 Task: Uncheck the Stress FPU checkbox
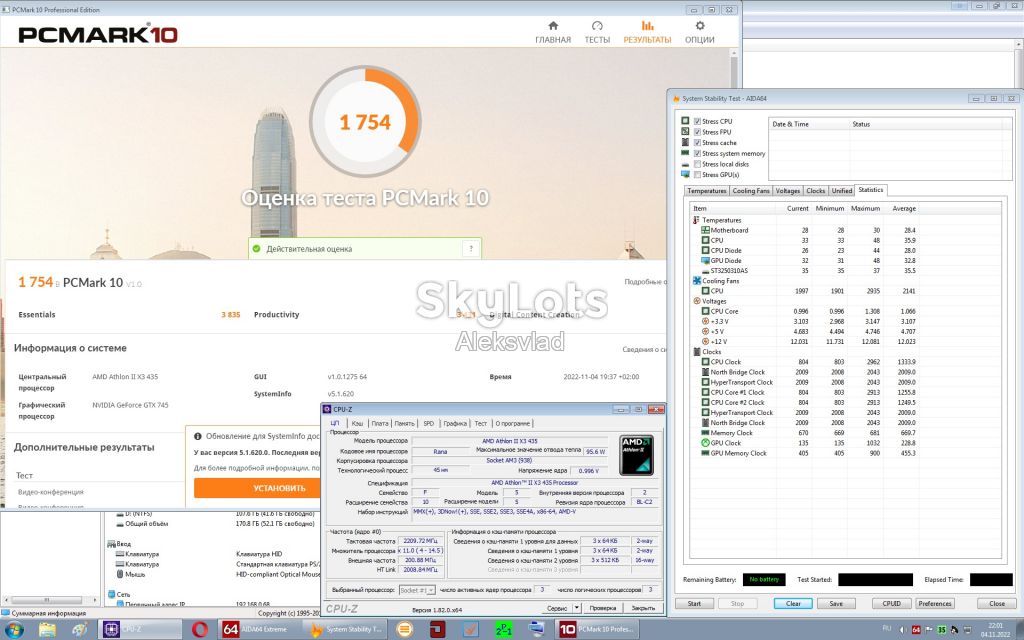click(697, 132)
